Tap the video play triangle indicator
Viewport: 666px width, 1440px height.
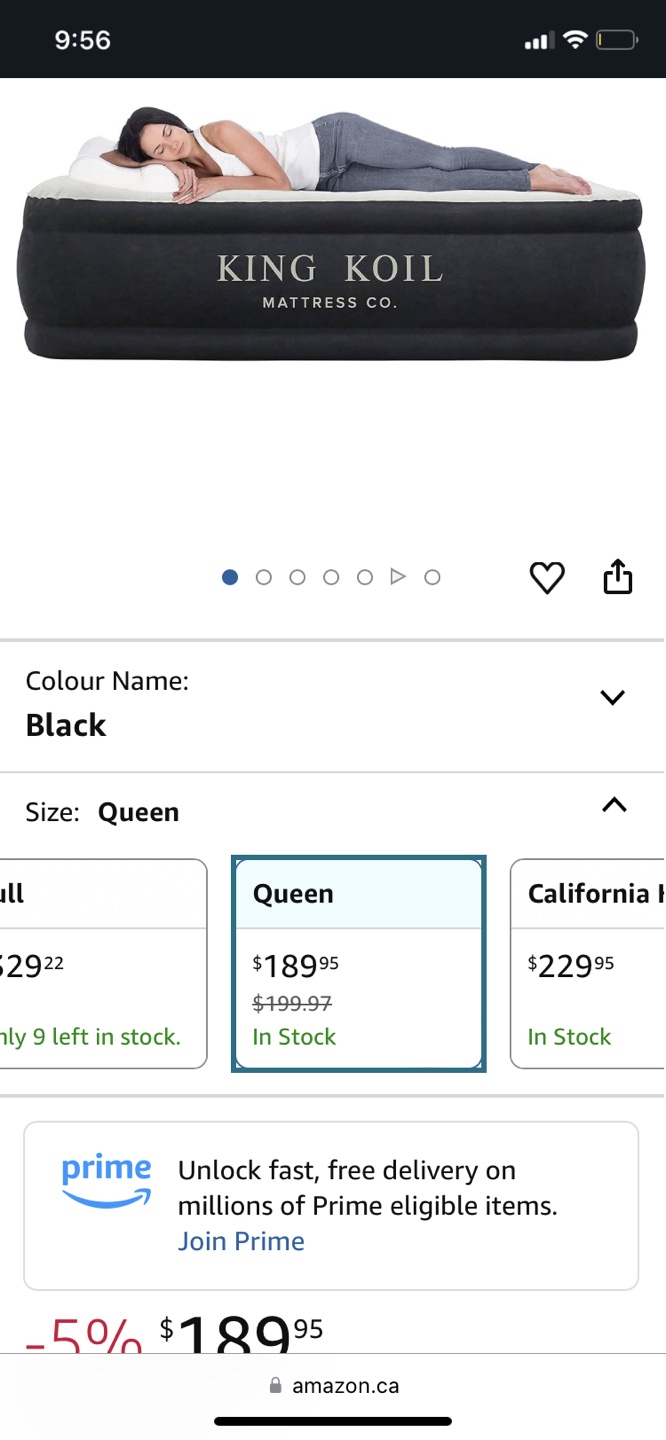[398, 577]
